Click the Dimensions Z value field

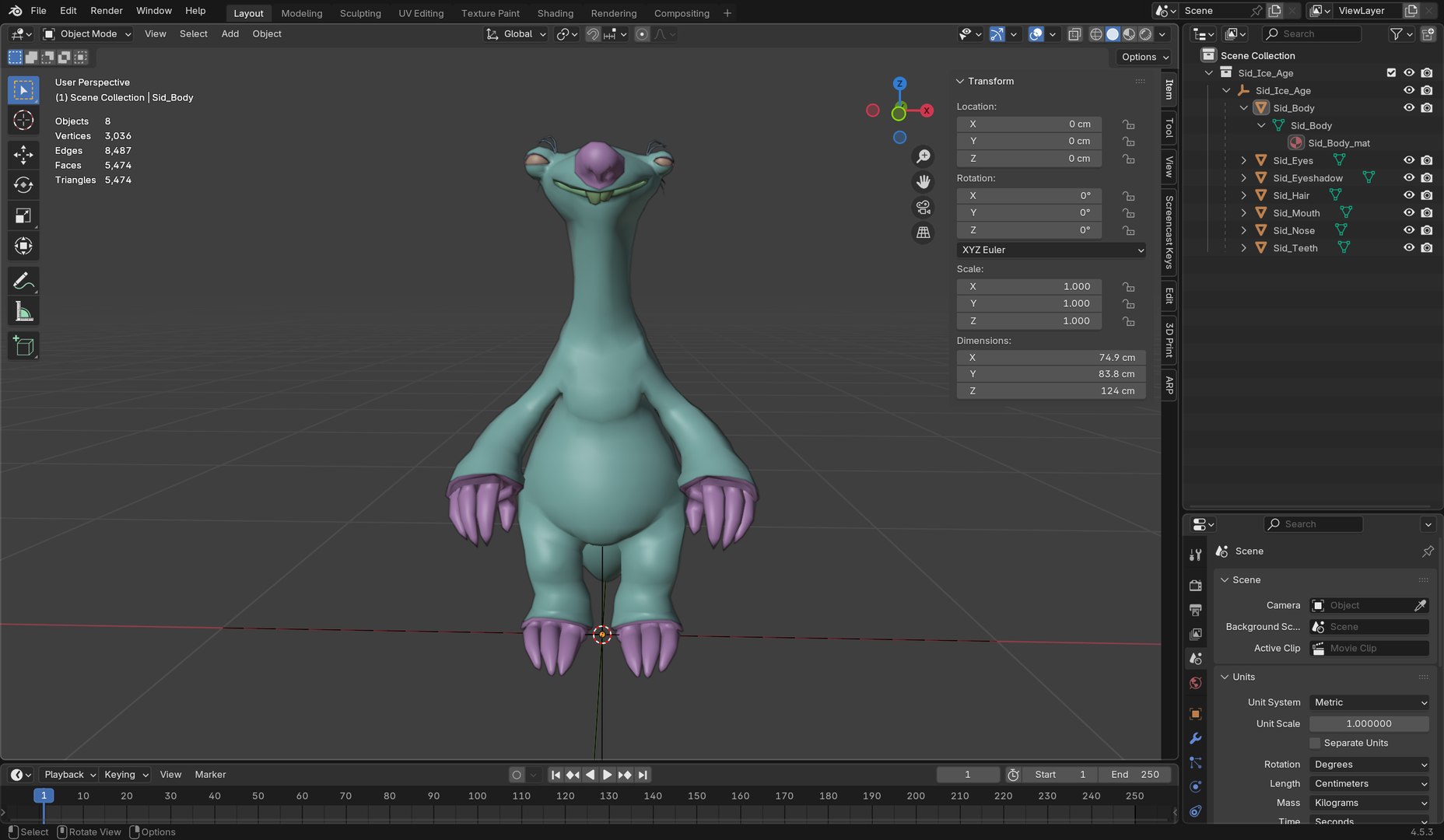1051,391
